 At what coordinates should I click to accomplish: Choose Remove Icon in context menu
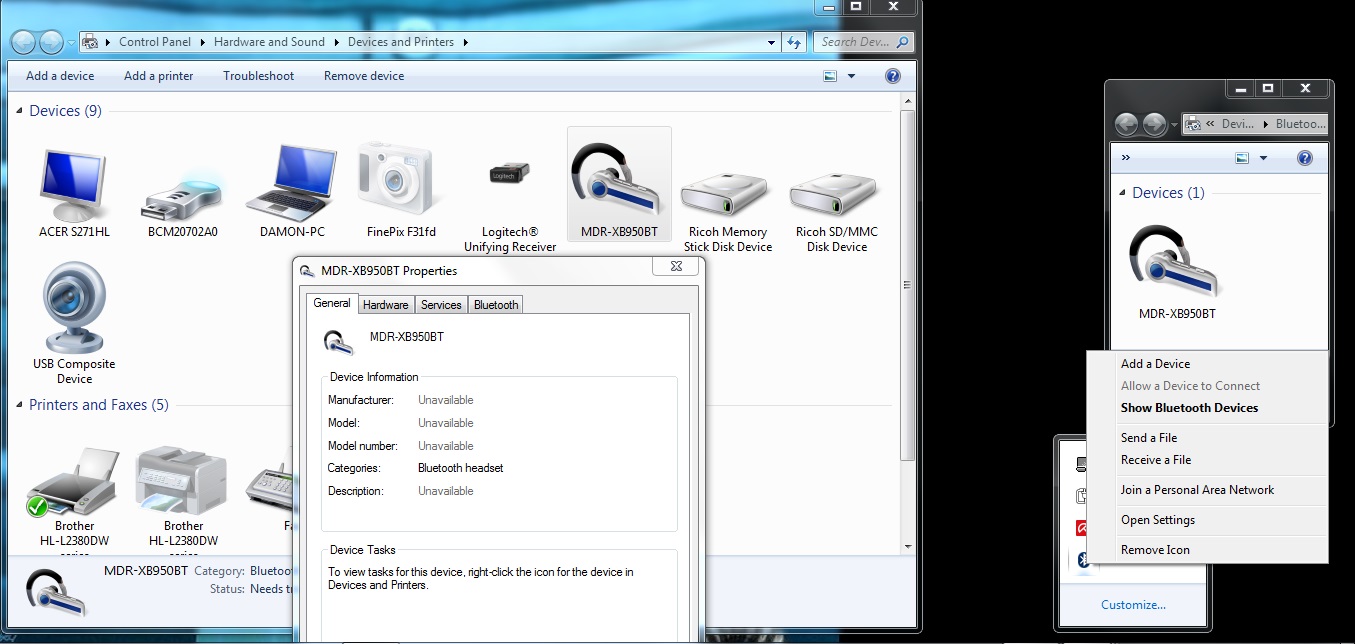(1208, 550)
